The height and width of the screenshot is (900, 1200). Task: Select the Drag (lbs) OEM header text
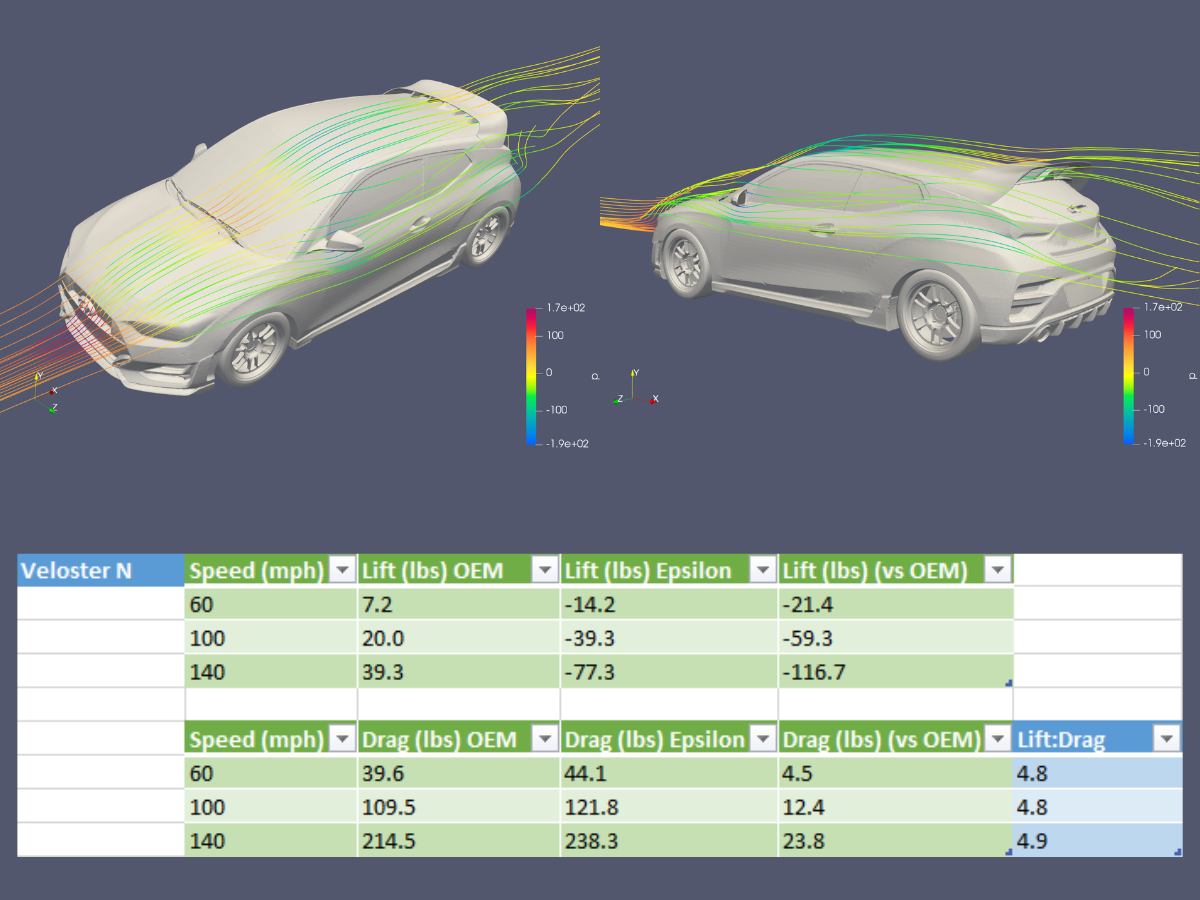(x=440, y=739)
